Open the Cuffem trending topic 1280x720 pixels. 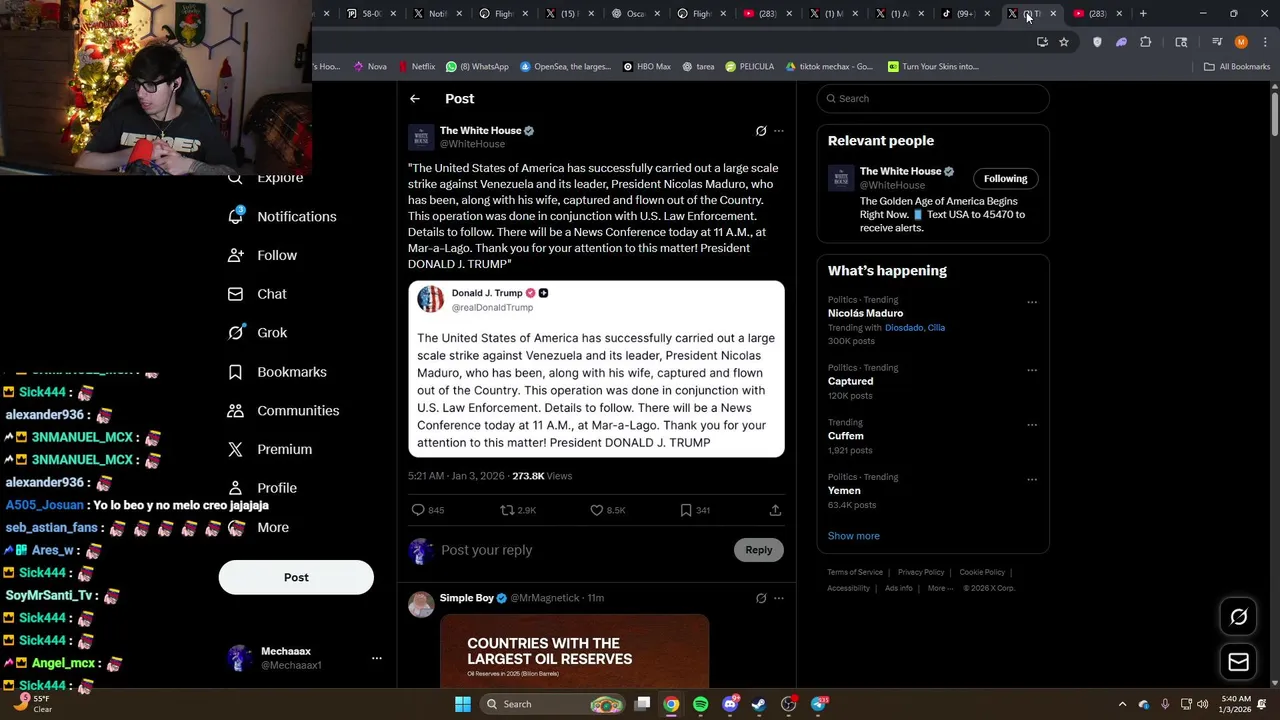point(846,436)
